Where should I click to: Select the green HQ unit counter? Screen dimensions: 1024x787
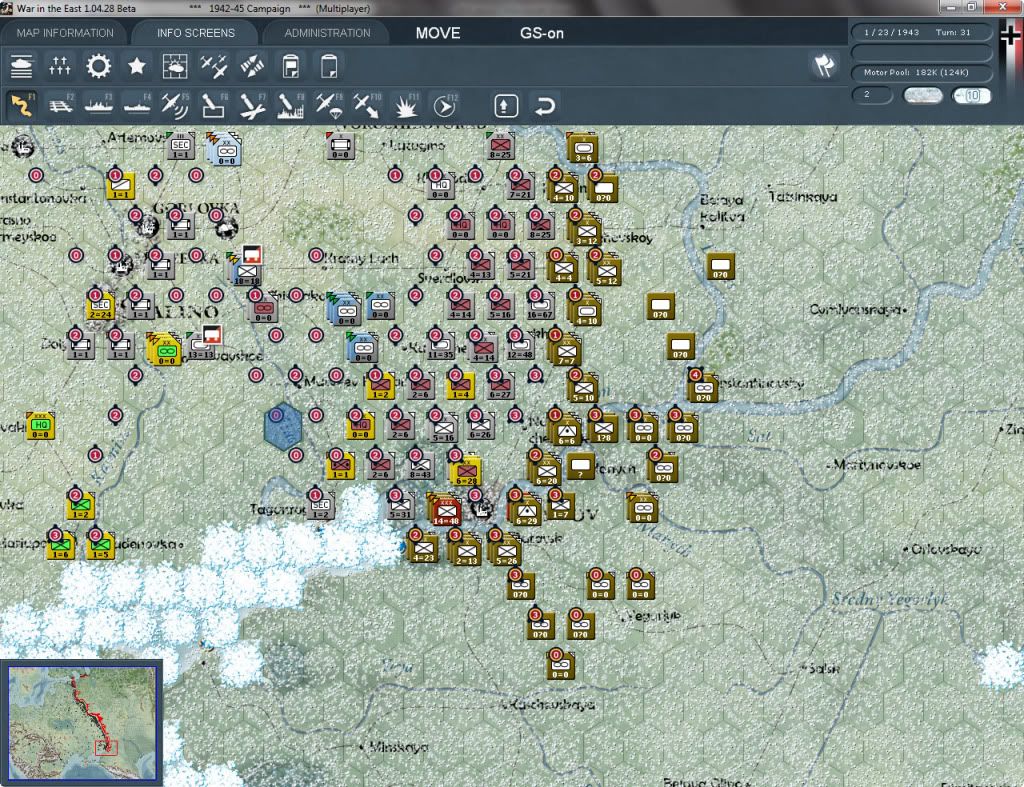pyautogui.click(x=40, y=426)
